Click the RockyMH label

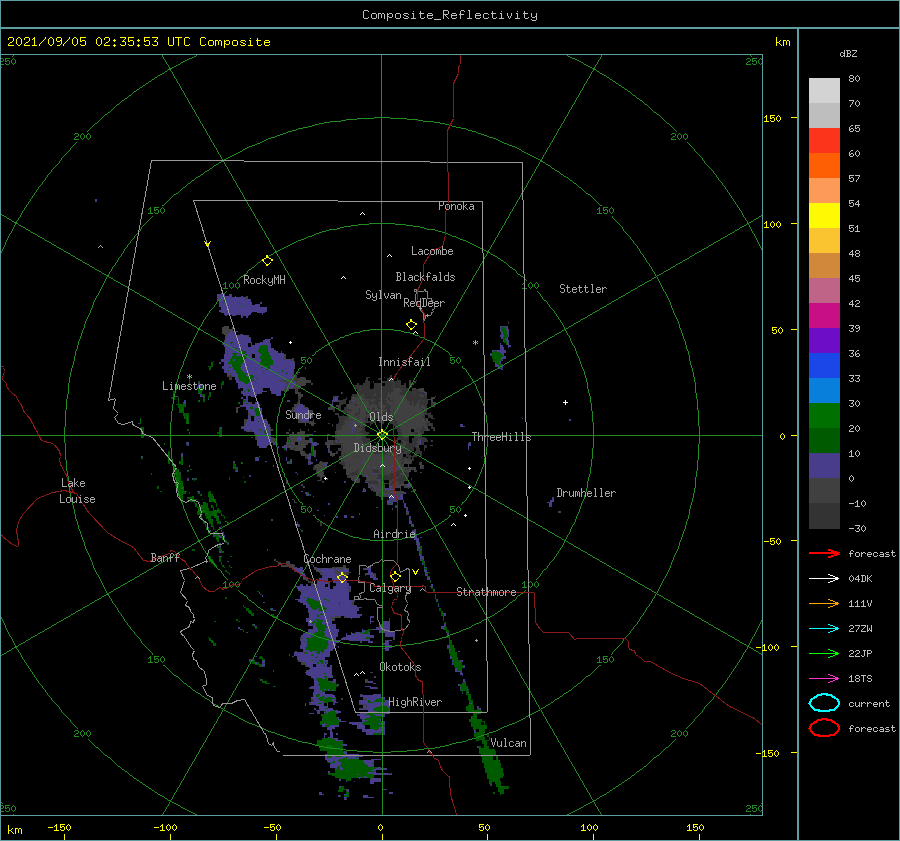(264, 280)
